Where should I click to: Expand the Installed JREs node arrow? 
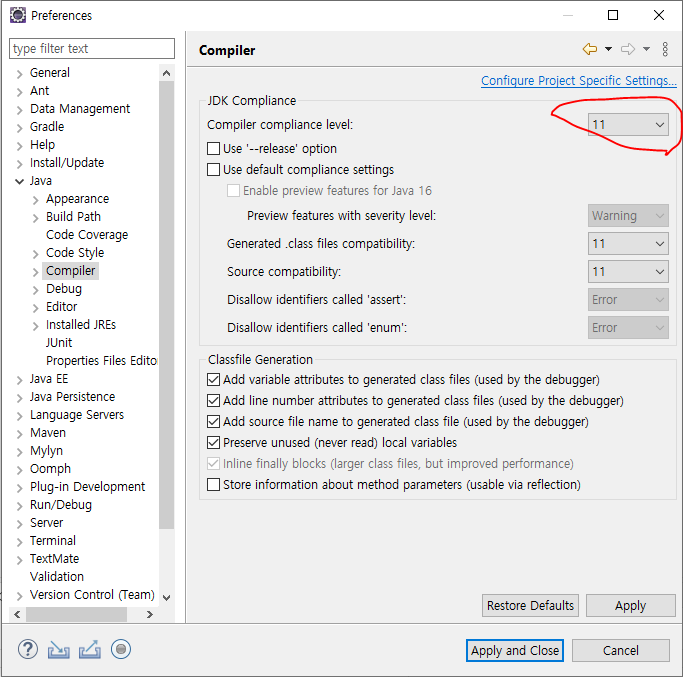pyautogui.click(x=36, y=326)
